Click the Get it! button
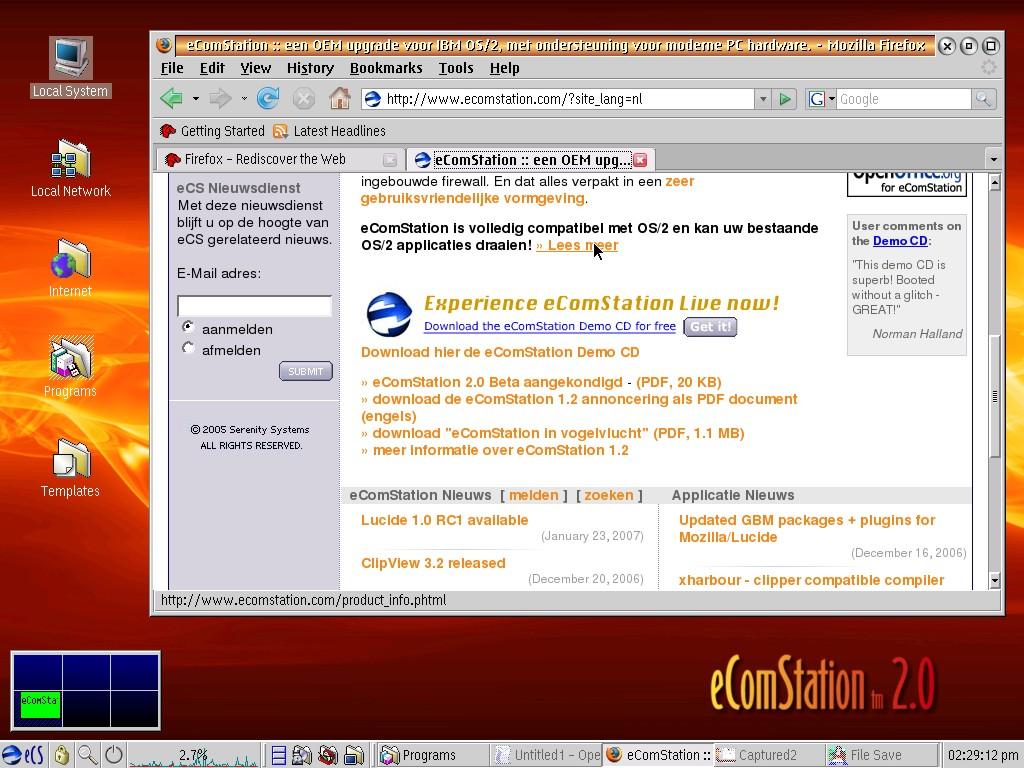This screenshot has width=1024, height=768. coord(710,327)
